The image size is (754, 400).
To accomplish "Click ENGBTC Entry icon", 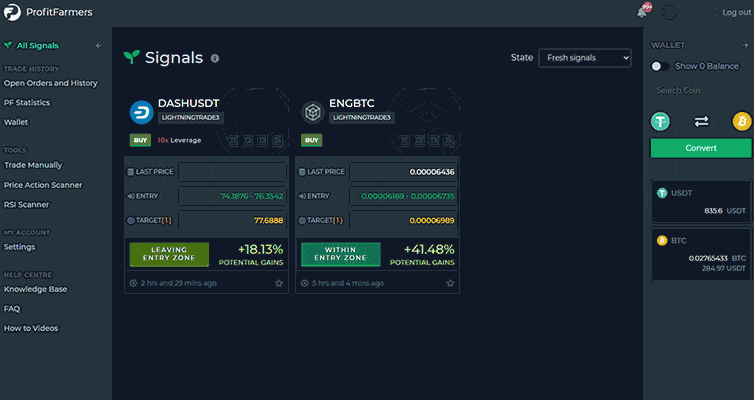I will pyautogui.click(x=302, y=196).
